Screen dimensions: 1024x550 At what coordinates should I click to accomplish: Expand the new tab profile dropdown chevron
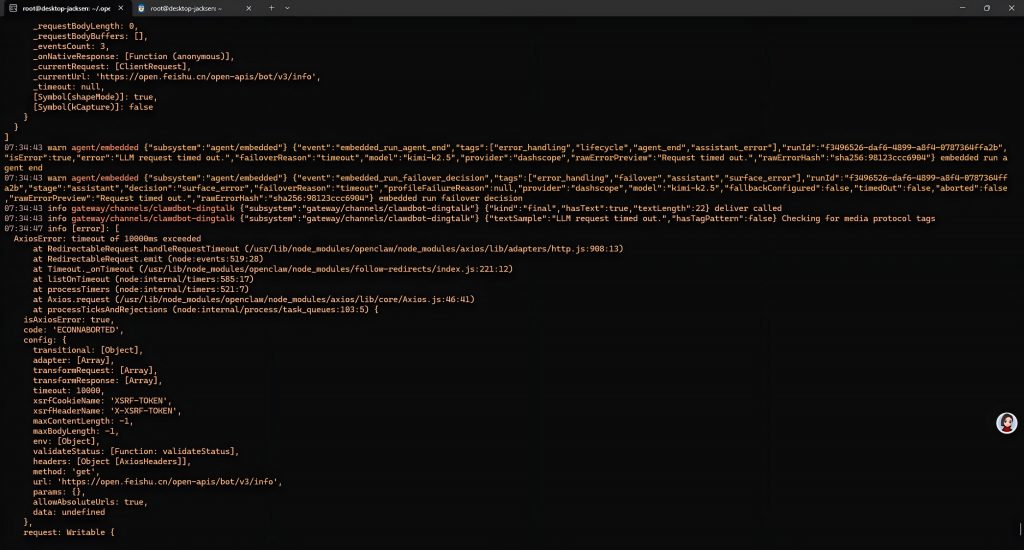pyautogui.click(x=288, y=8)
